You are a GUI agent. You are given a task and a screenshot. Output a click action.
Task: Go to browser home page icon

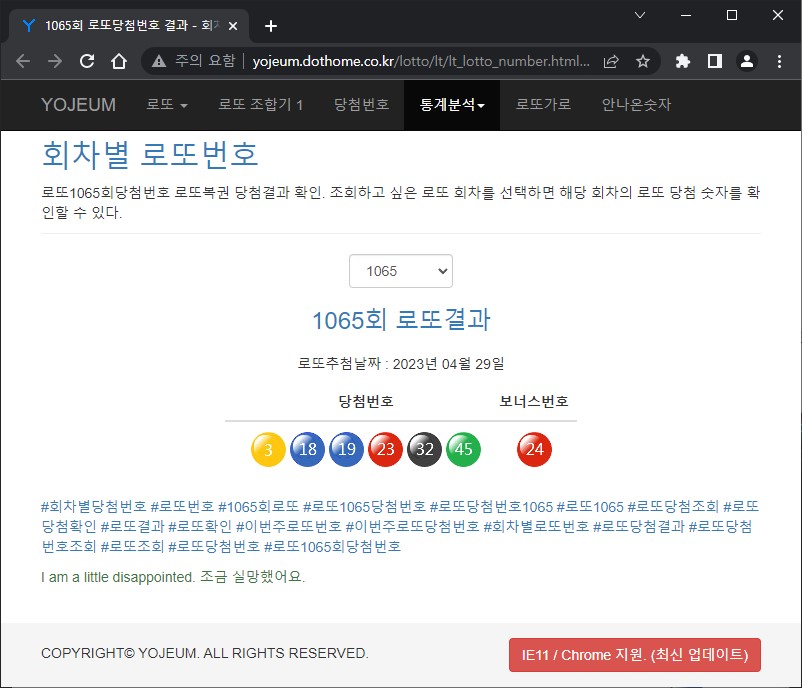119,61
